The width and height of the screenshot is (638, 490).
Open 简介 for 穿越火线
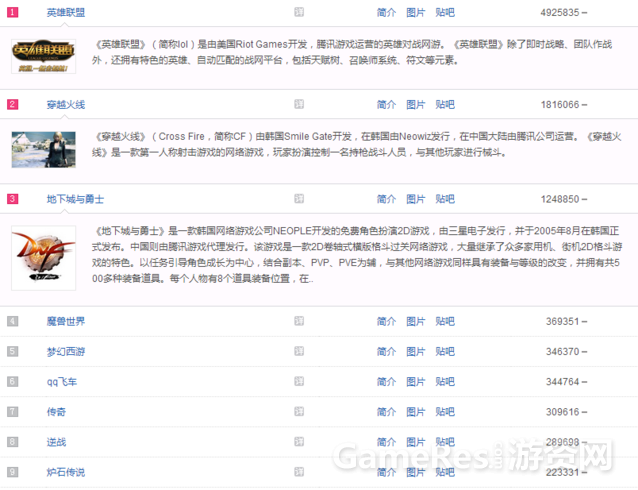coord(386,105)
